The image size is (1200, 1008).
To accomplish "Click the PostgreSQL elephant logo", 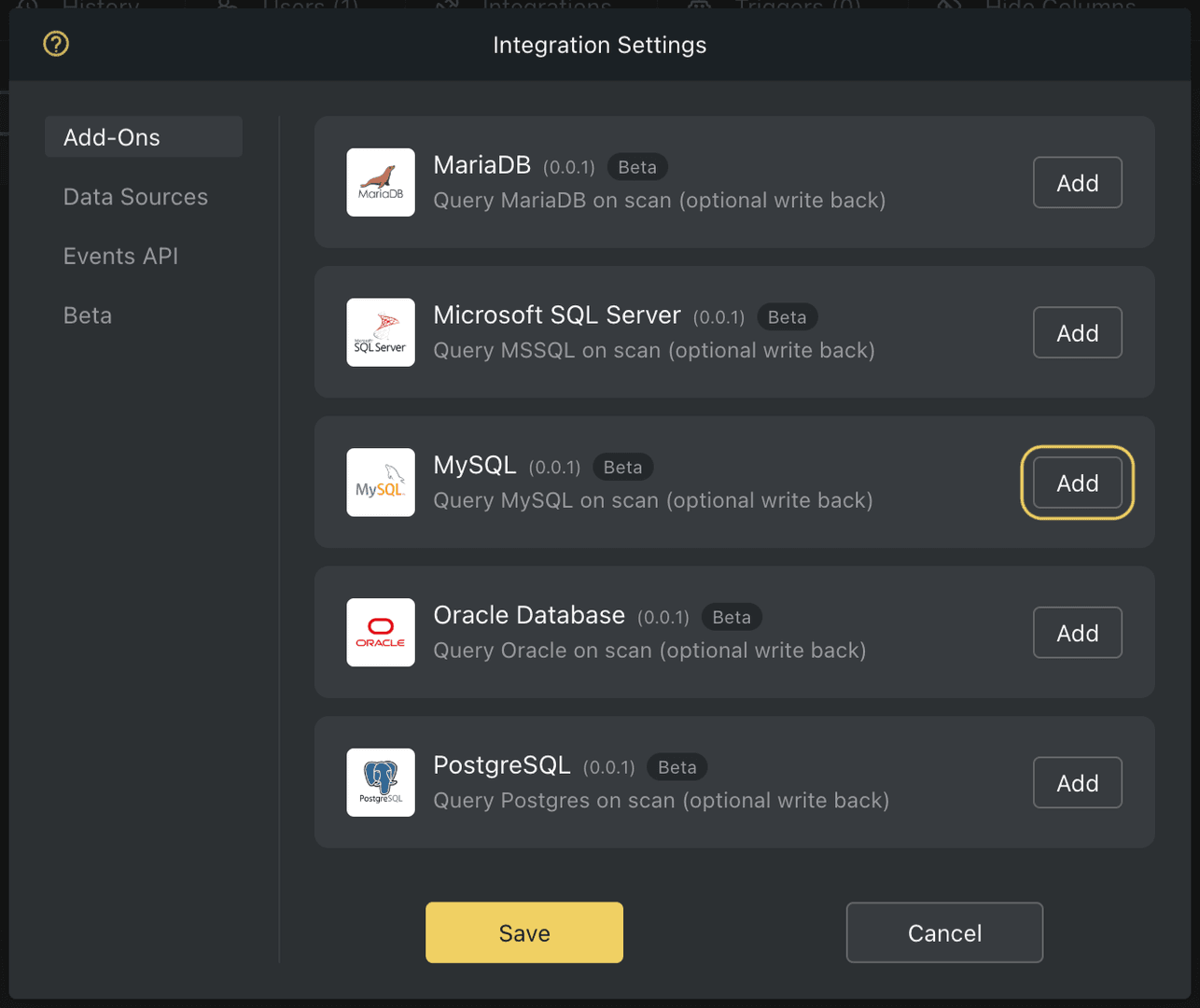I will [x=381, y=782].
